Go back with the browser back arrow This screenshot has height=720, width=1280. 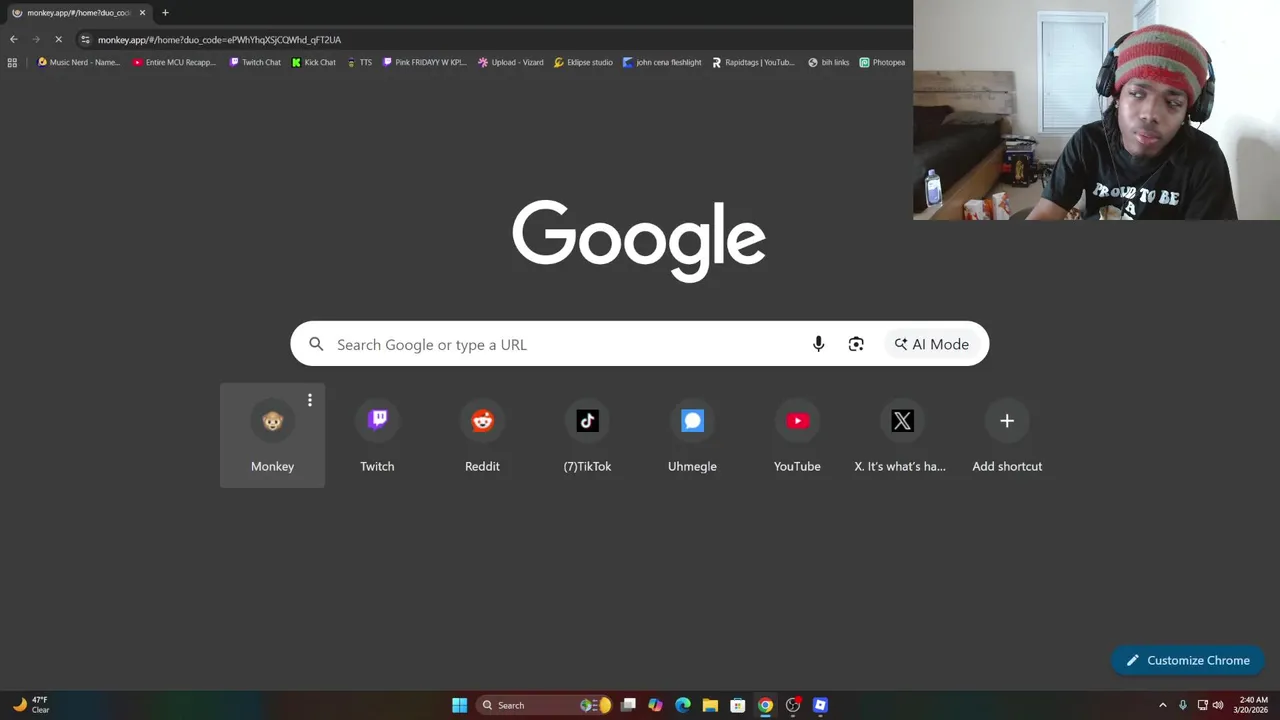click(x=13, y=39)
